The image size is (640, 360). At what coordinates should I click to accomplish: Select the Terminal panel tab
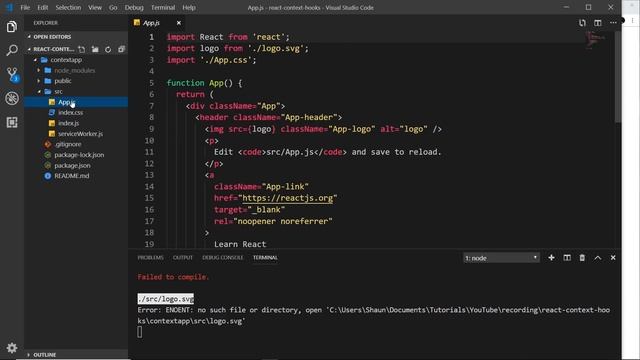tap(265, 258)
